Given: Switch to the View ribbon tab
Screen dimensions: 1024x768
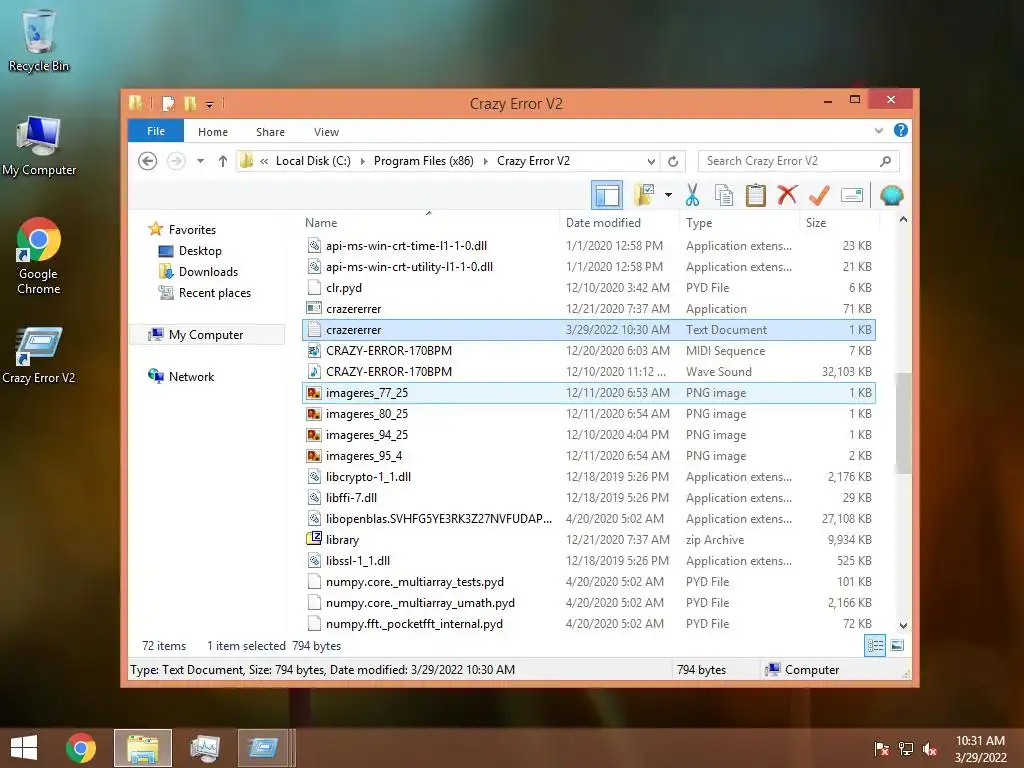Looking at the screenshot, I should tap(326, 132).
